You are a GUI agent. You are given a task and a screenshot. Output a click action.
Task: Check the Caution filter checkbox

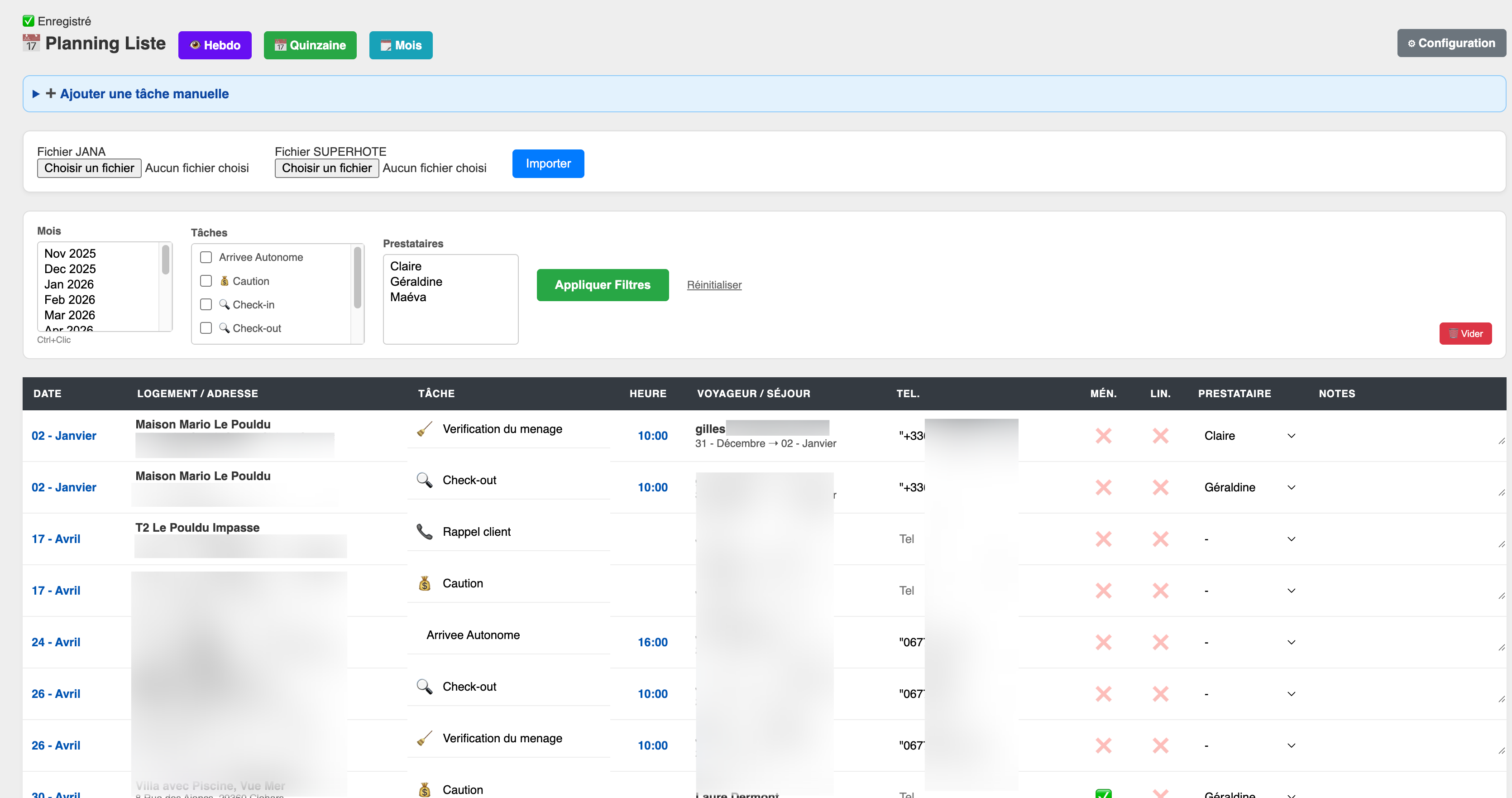[206, 281]
